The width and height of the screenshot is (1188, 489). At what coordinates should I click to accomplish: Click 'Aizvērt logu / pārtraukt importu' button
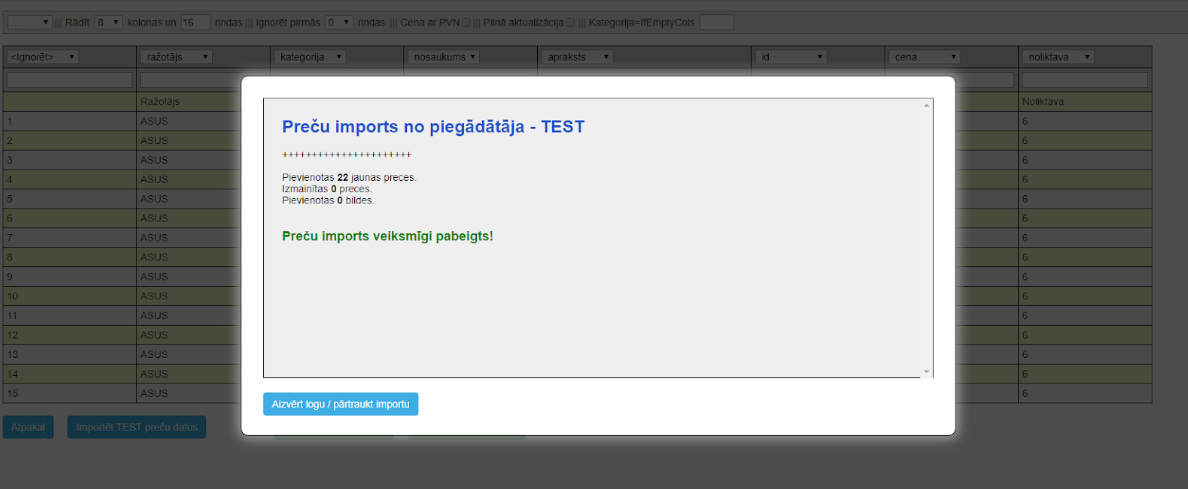pyautogui.click(x=340, y=404)
